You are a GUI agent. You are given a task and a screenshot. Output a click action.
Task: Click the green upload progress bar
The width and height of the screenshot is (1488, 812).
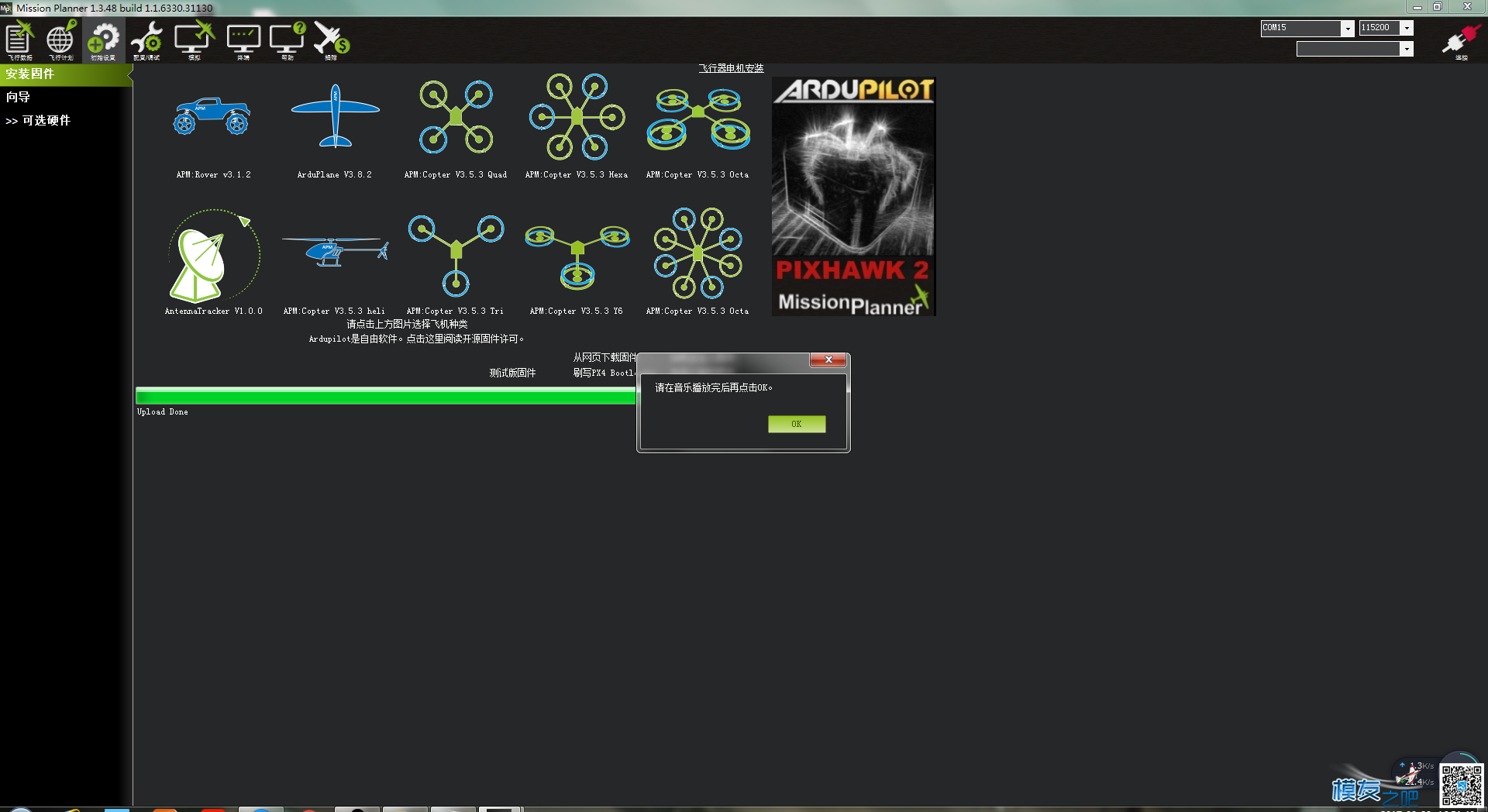pos(385,396)
